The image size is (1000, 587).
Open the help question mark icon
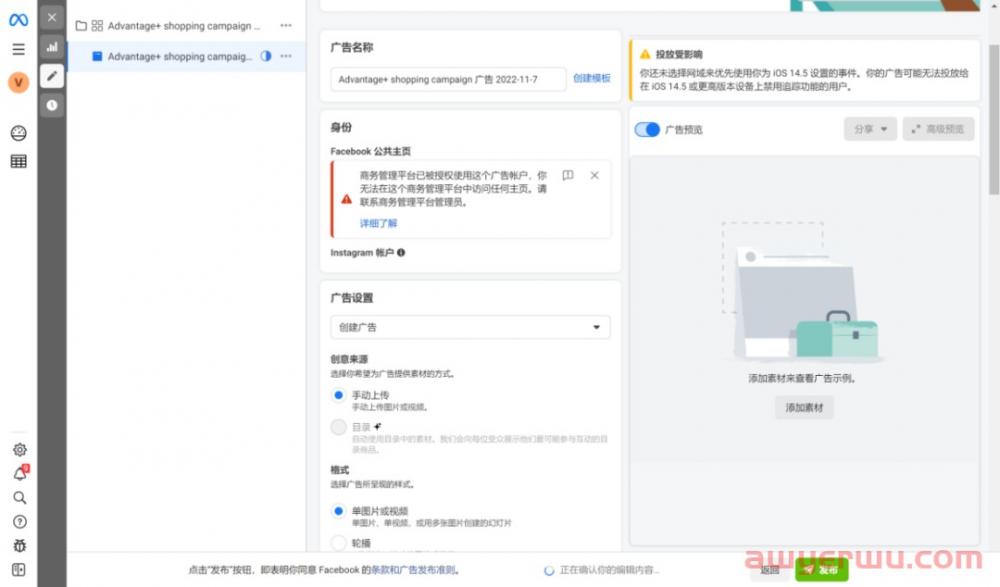[20, 522]
